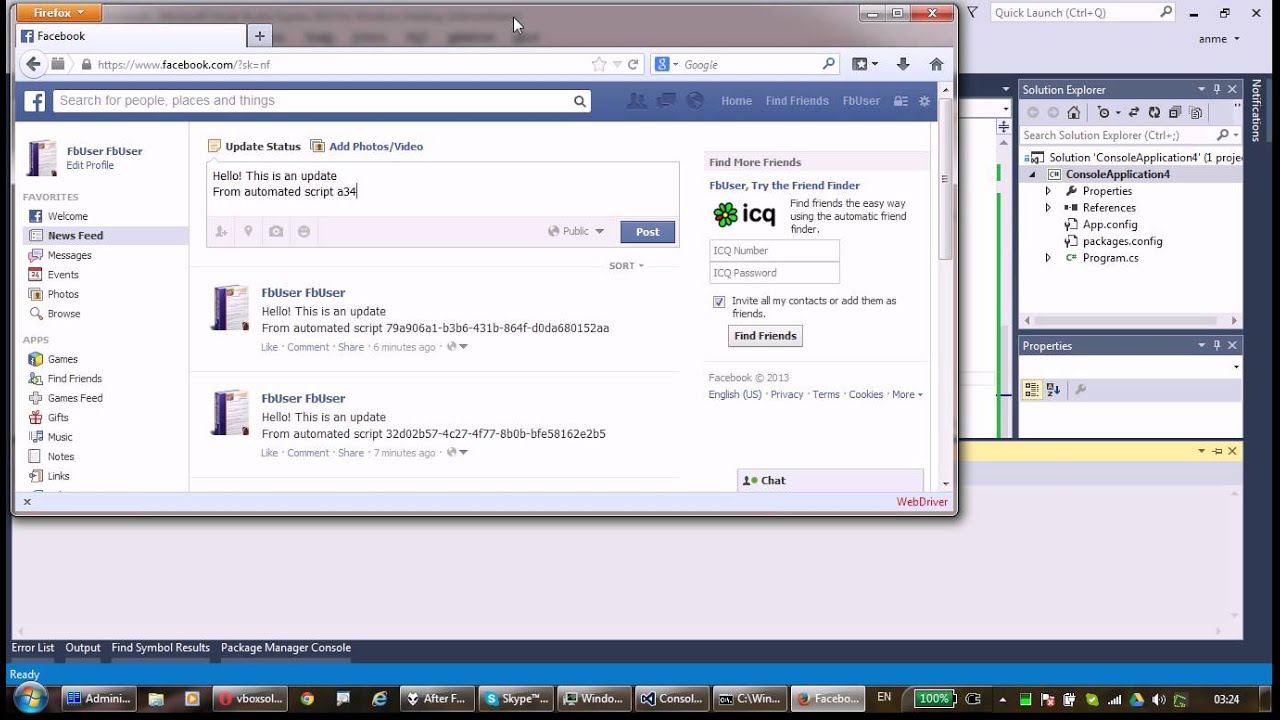Open the messages icon in Facebook header
The image size is (1280, 720).
tap(665, 101)
